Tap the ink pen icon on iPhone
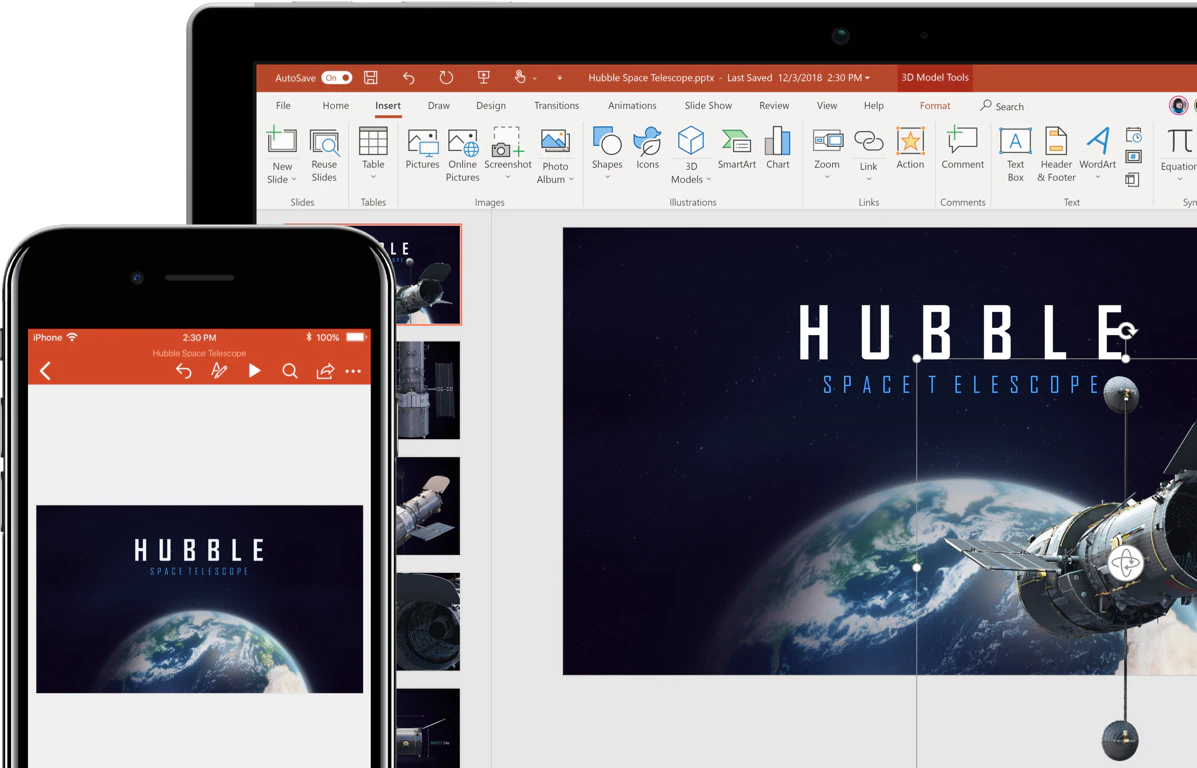1197x768 pixels. 219,371
